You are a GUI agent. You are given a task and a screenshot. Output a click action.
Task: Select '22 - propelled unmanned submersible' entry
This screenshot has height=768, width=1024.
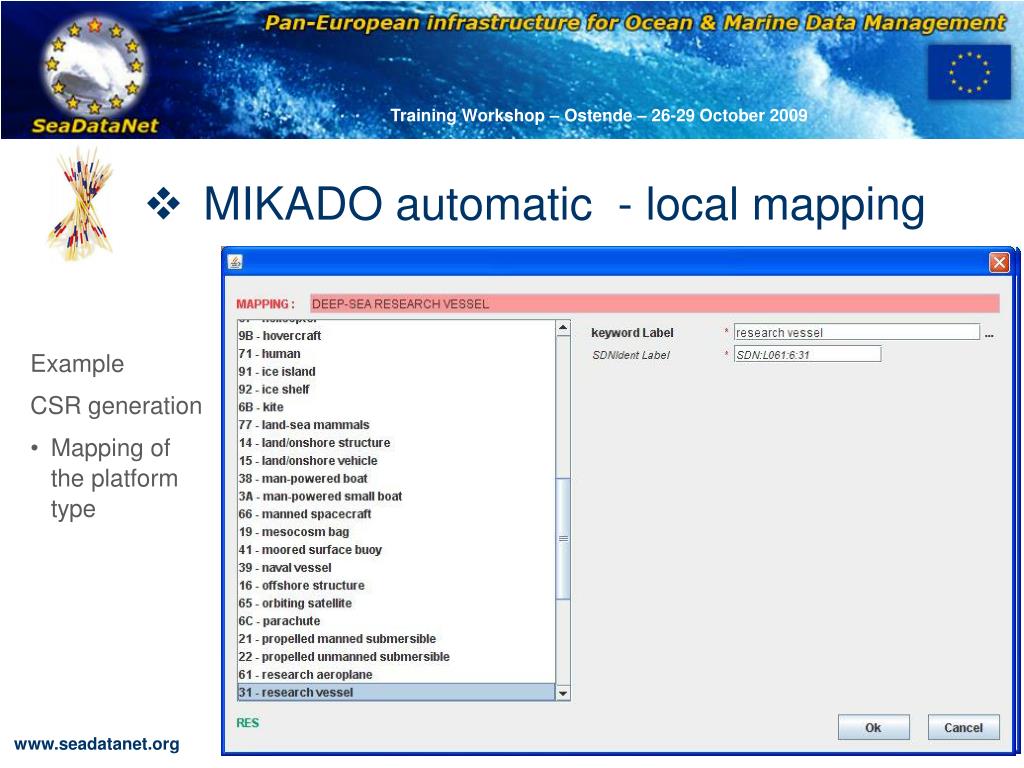point(396,656)
